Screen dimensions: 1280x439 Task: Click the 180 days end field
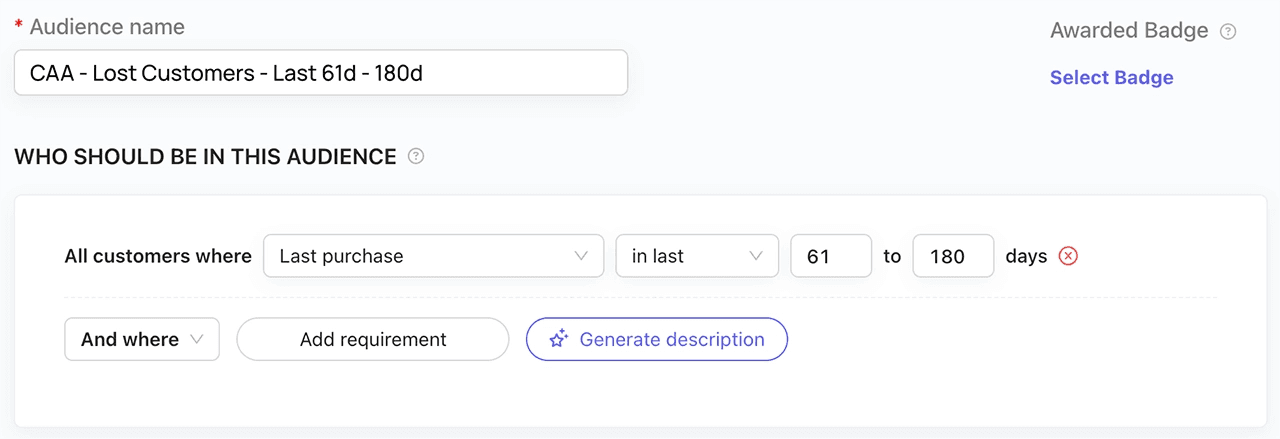point(953,256)
